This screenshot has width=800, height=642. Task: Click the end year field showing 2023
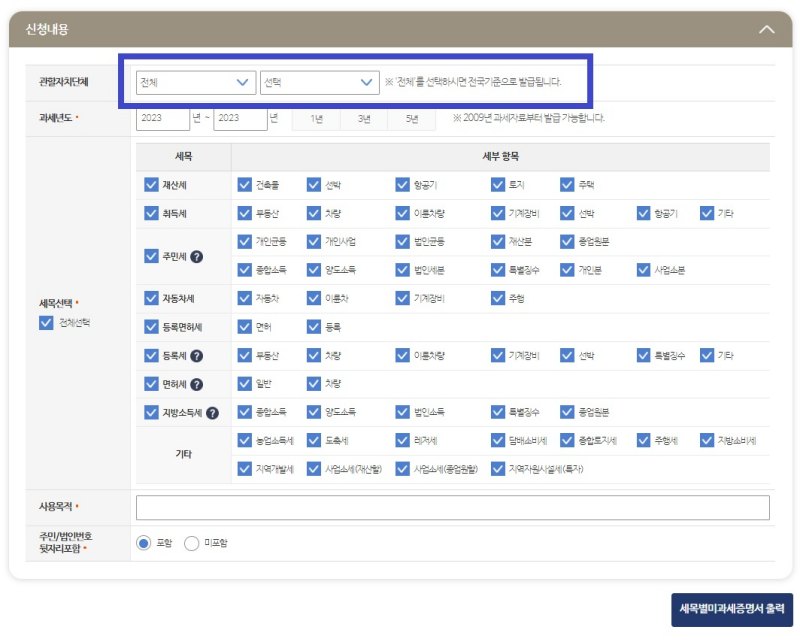[x=240, y=118]
